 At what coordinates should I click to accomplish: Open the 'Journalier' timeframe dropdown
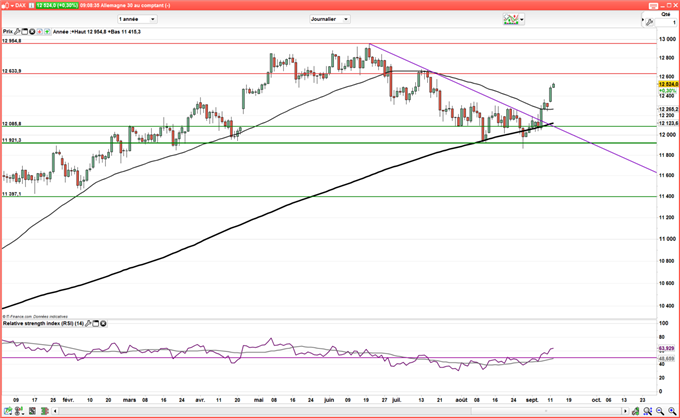[x=330, y=19]
